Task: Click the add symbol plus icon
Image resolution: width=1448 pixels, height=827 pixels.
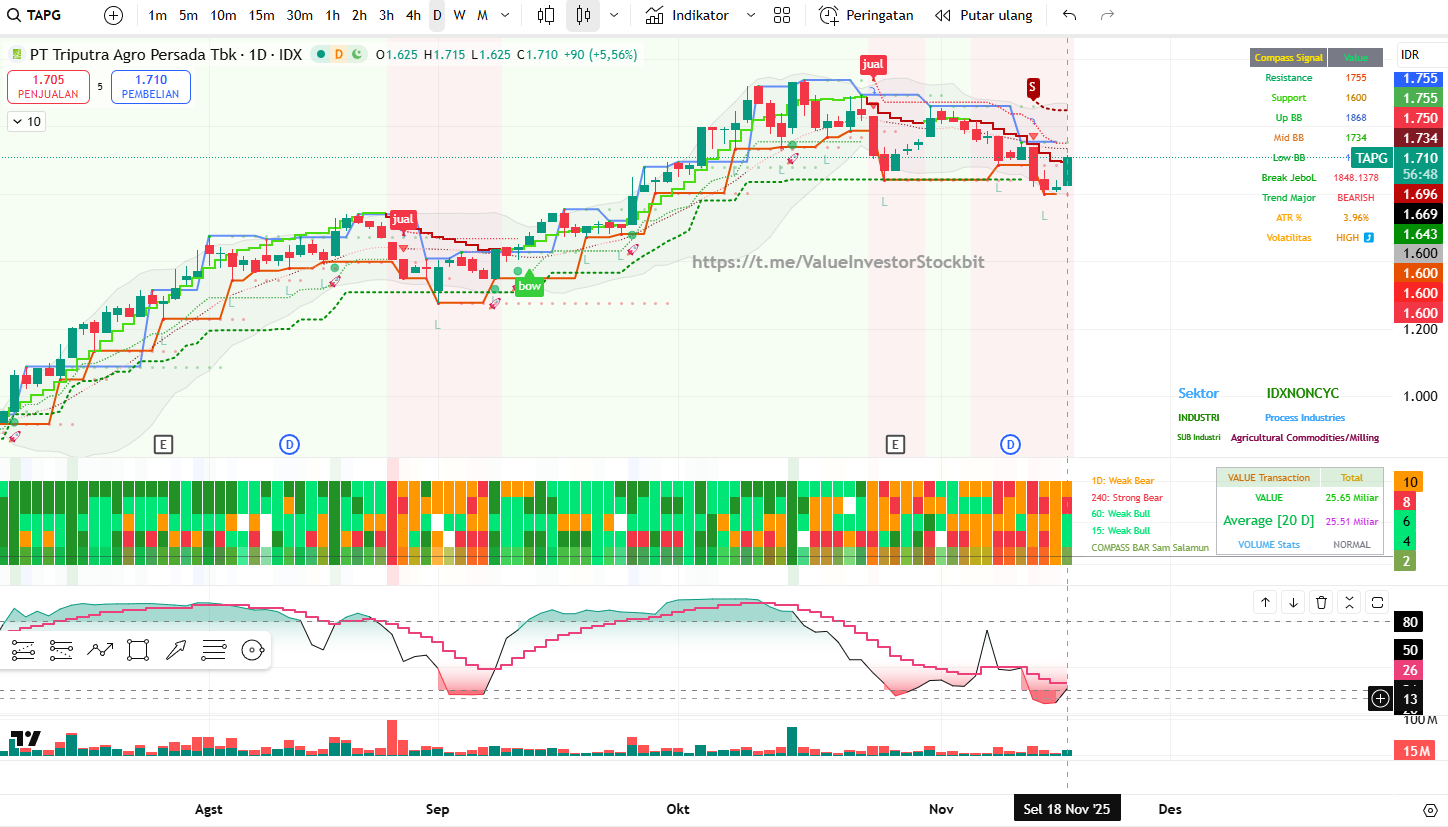Action: (114, 15)
